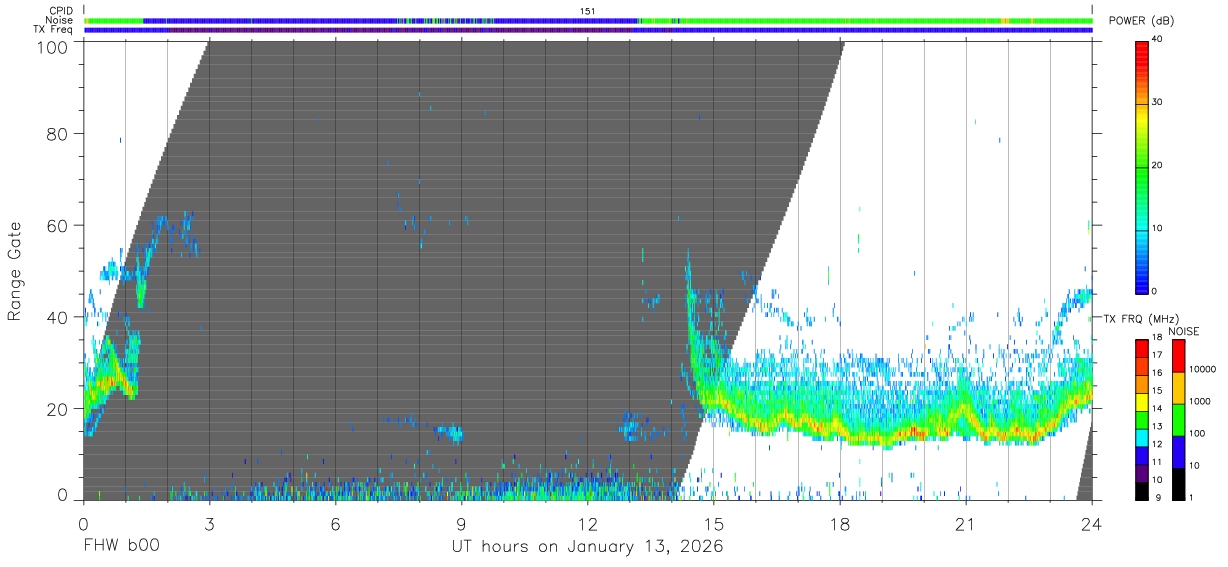Image resolution: width=1228 pixels, height=567 pixels.
Task: Click the 15 tick on the UT hours axis
Action: [714, 523]
